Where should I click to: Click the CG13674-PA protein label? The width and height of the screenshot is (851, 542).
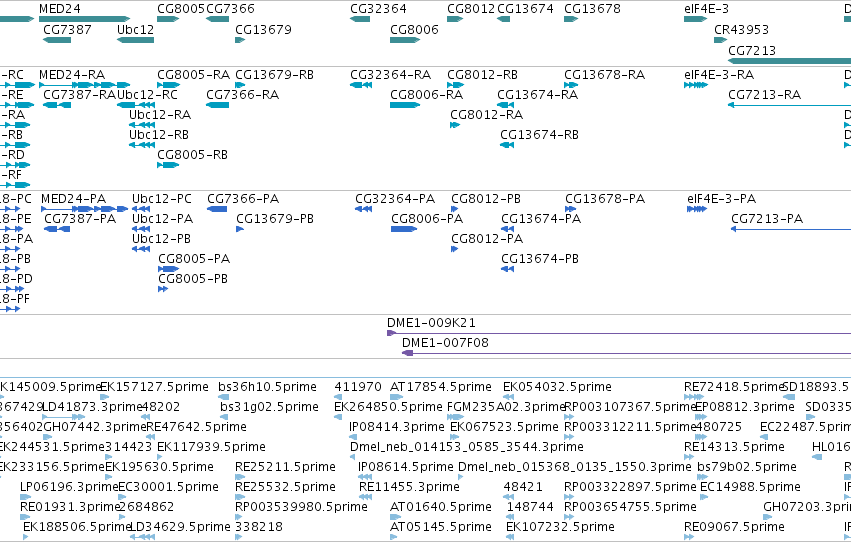(541, 219)
